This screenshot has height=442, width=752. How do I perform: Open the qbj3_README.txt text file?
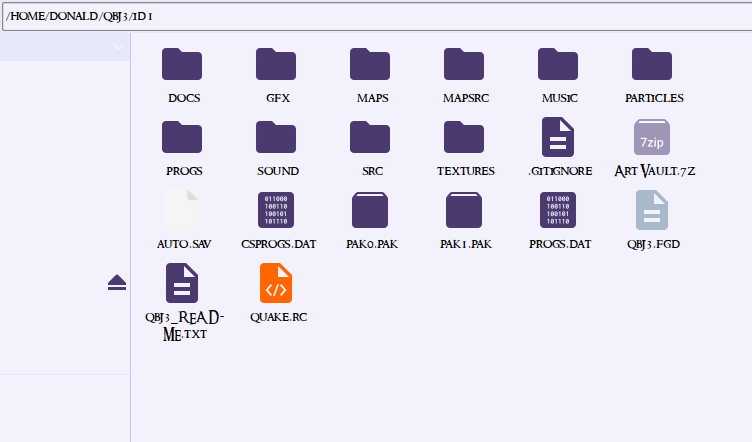pyautogui.click(x=182, y=283)
